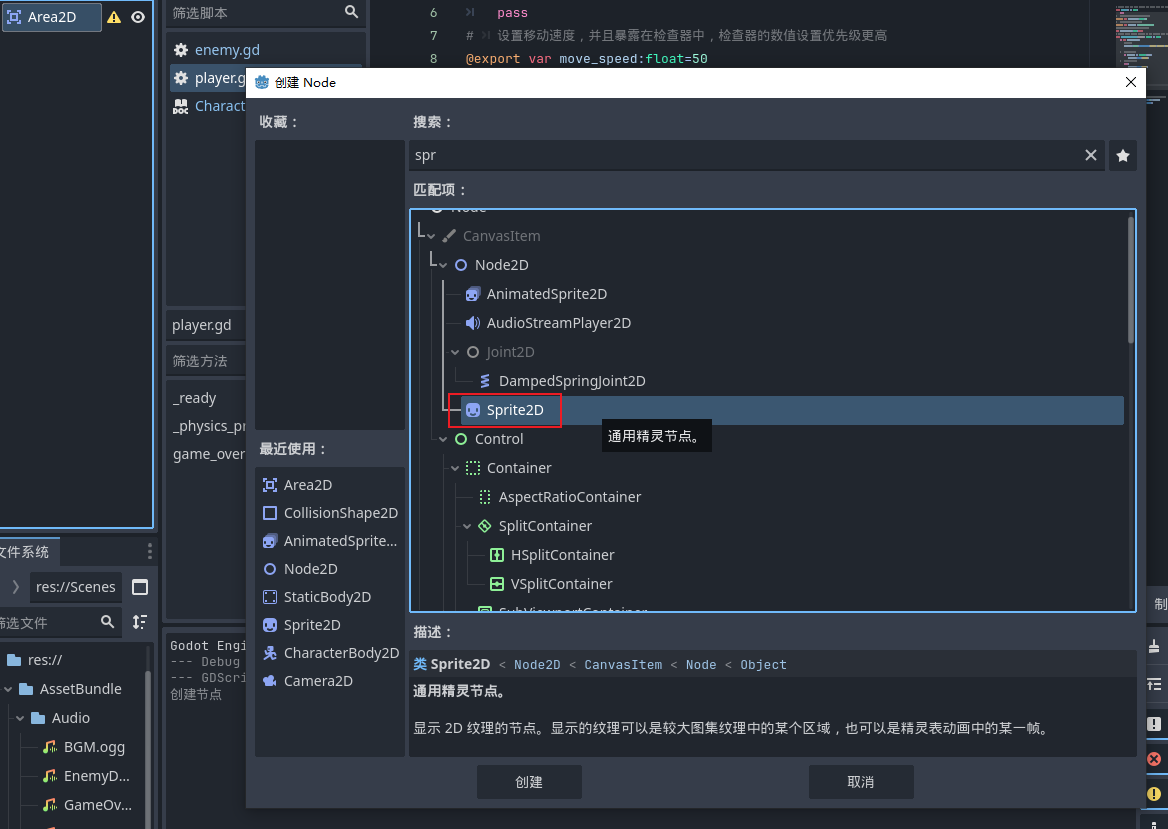Click the HSplitContainer icon

[497, 555]
